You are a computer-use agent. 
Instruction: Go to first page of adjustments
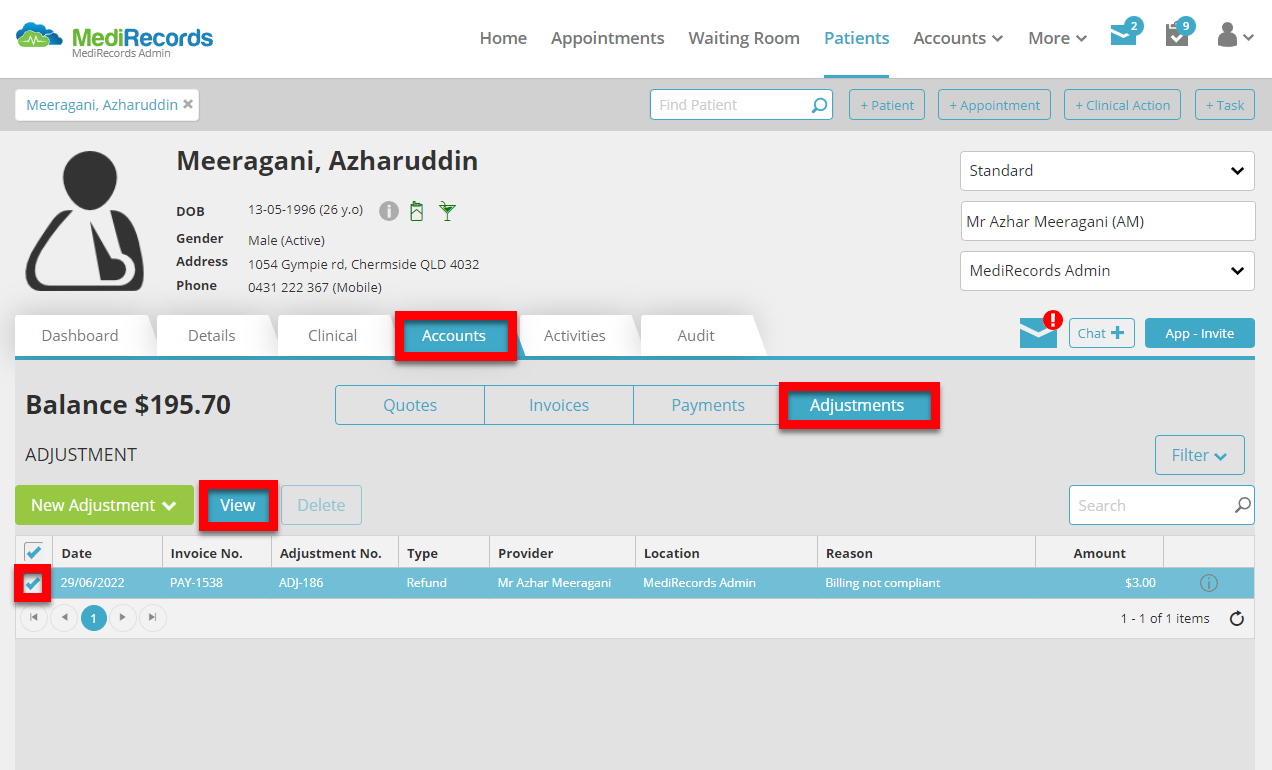[35, 618]
